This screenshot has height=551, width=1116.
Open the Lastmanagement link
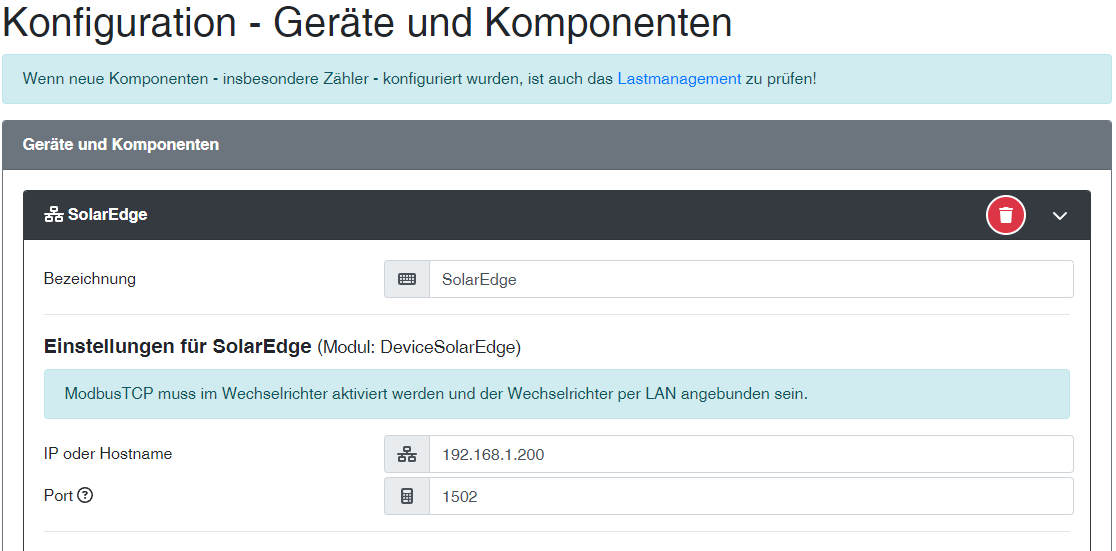679,78
